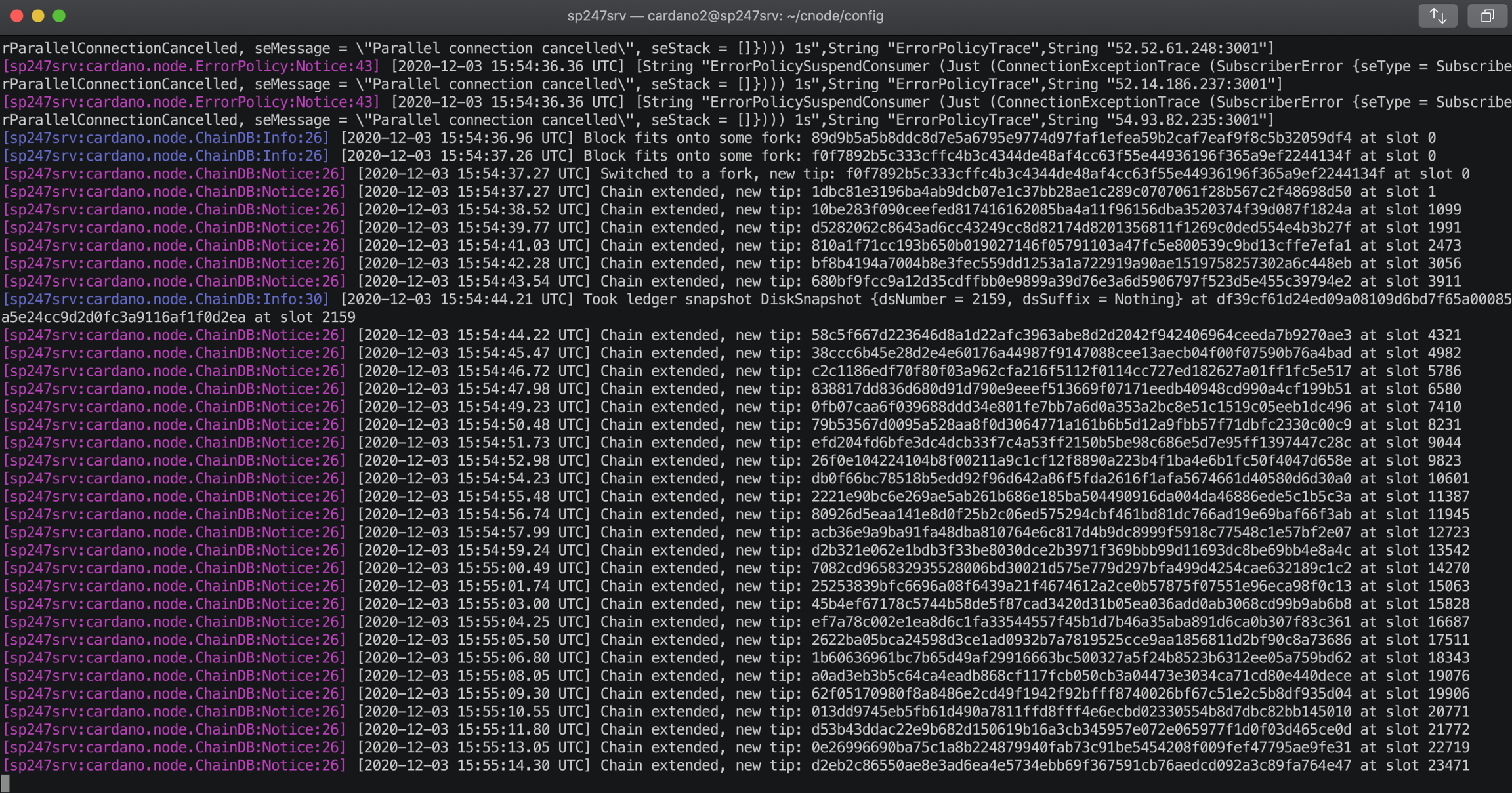The height and width of the screenshot is (793, 1512).
Task: Click the green fullscreen window button
Action: [x=59, y=16]
